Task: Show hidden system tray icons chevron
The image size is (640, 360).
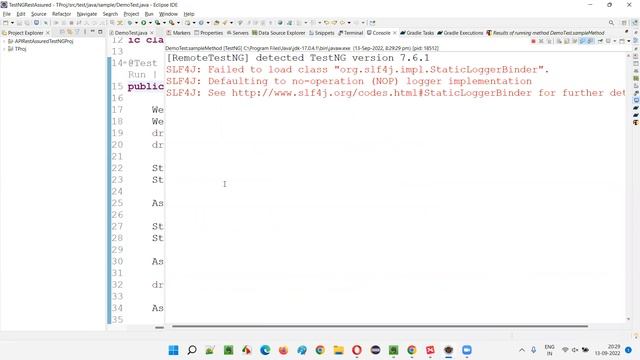Action: [522, 350]
